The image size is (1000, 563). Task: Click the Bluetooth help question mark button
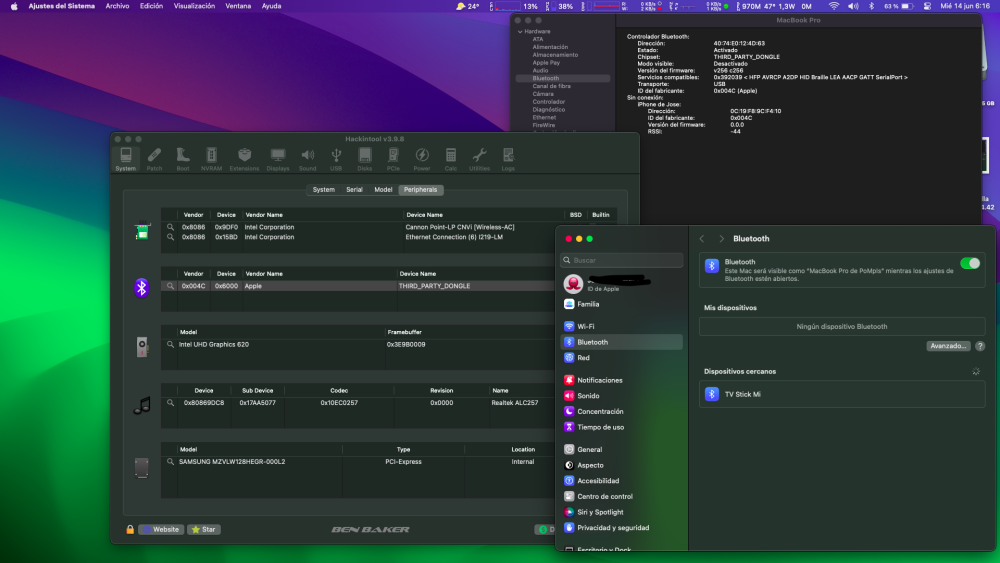980,346
